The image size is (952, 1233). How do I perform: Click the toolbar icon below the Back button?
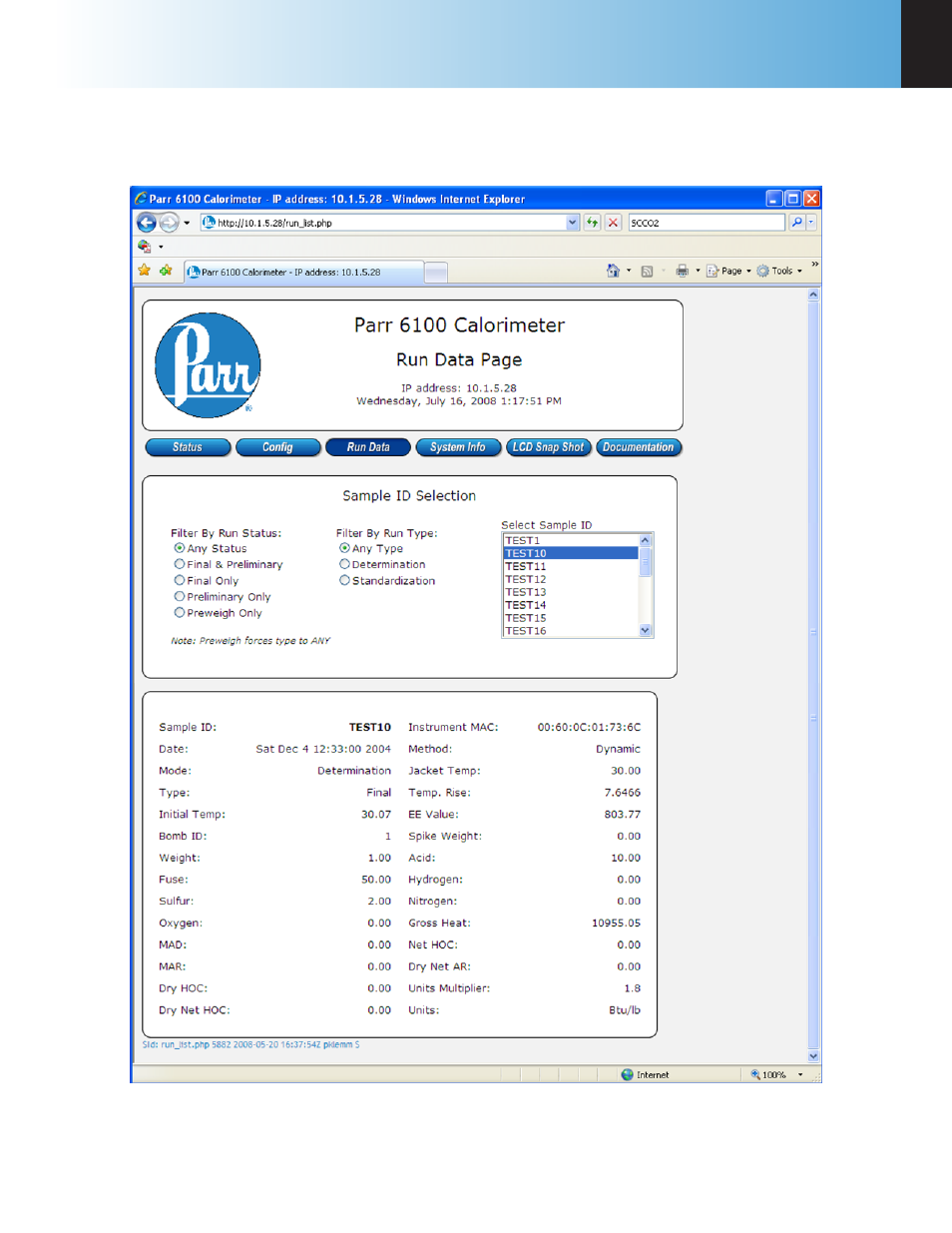[x=145, y=247]
